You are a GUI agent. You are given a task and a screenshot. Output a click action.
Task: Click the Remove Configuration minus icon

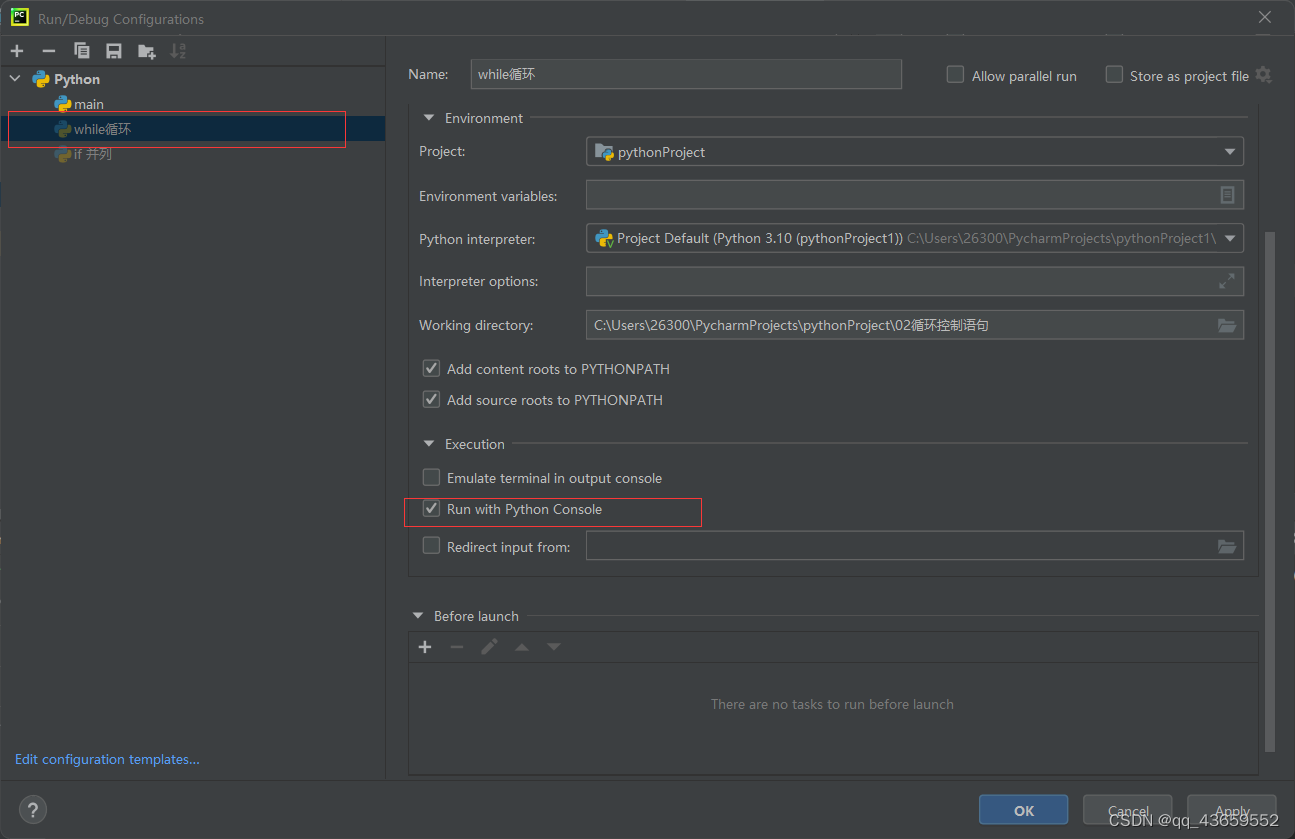click(48, 51)
